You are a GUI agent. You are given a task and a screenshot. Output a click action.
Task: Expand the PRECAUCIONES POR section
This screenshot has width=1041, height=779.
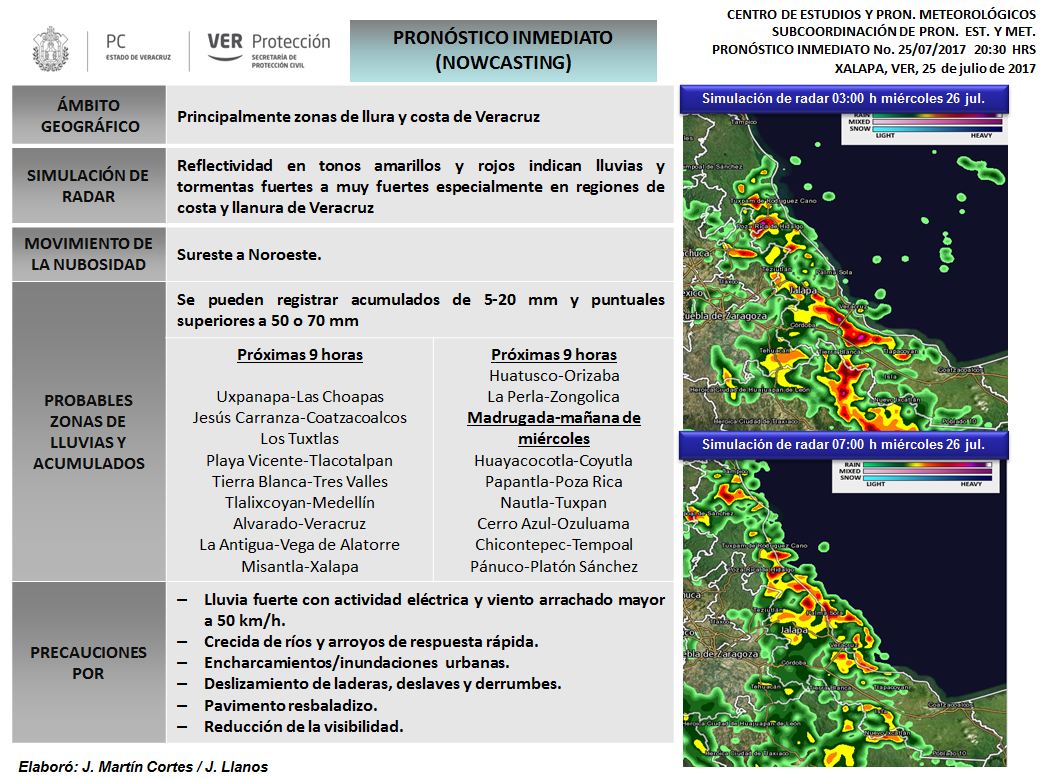(89, 662)
